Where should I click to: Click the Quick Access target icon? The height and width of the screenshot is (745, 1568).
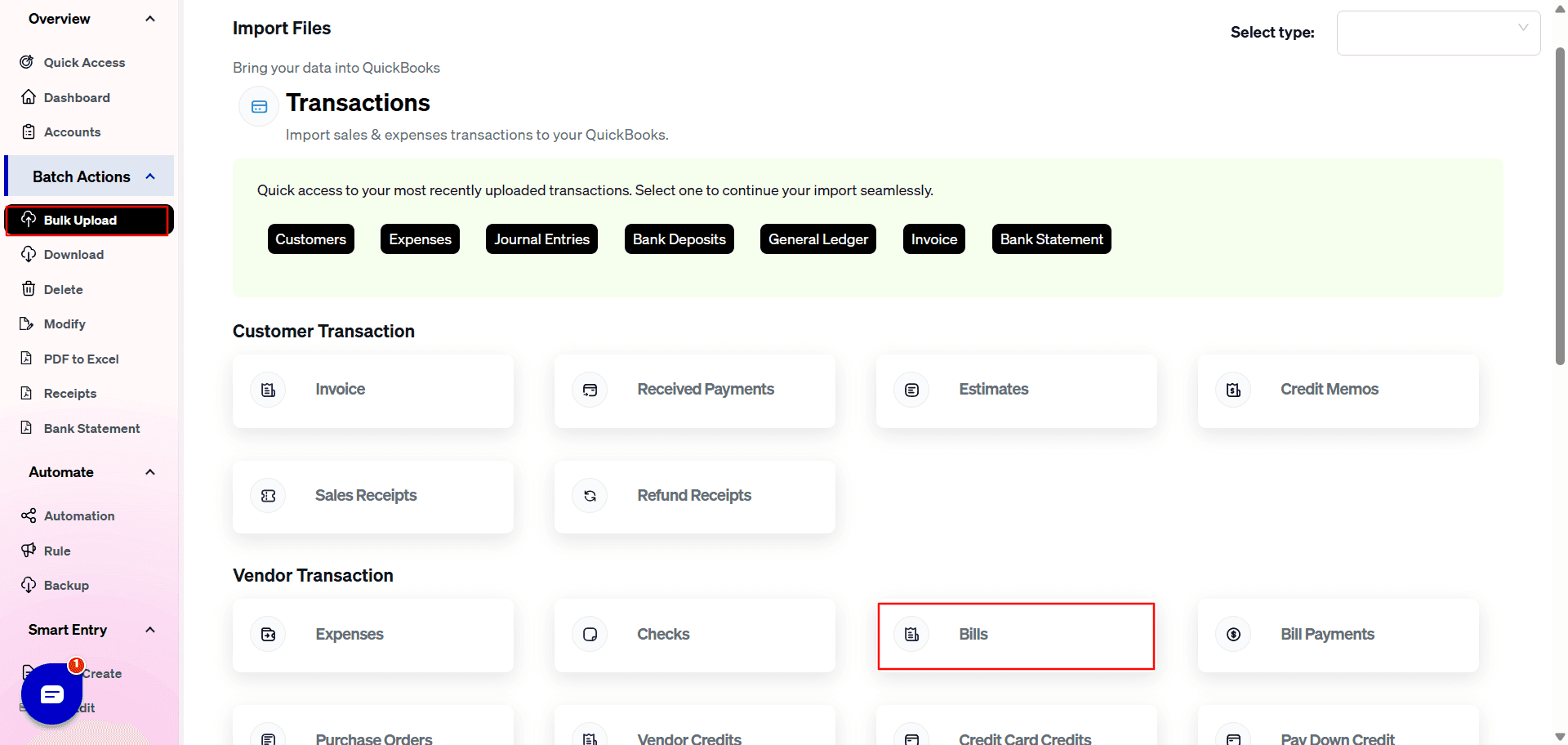[x=27, y=62]
